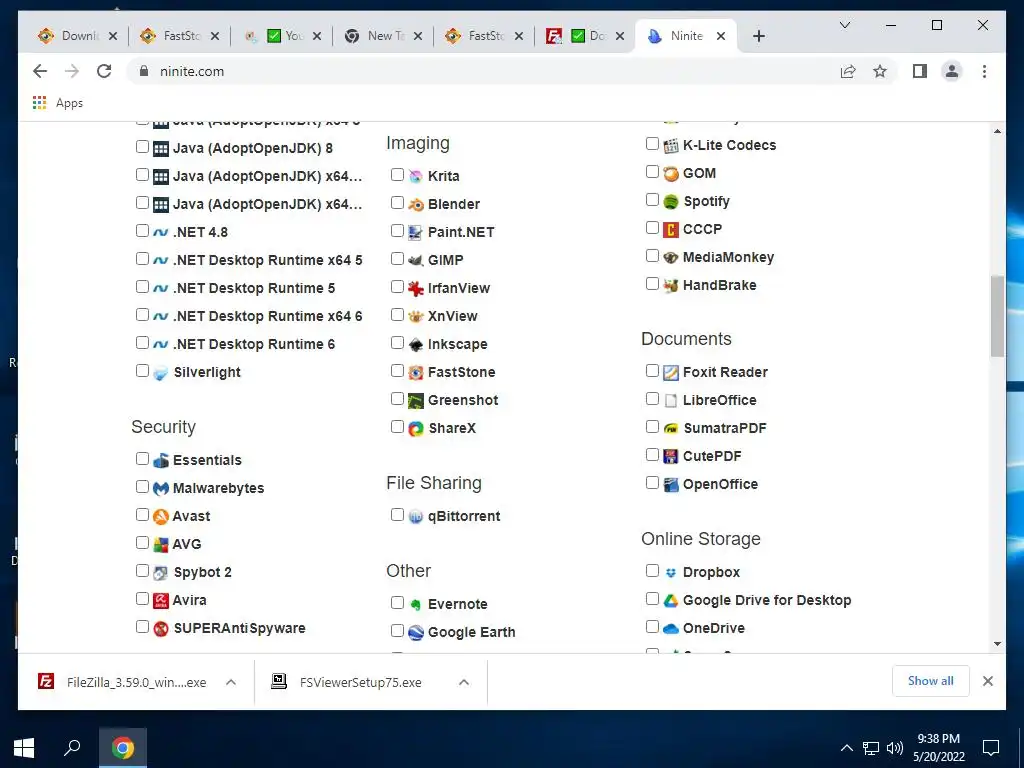Bookmark this page with the star icon
Image resolution: width=1024 pixels, height=768 pixels.
pos(880,71)
